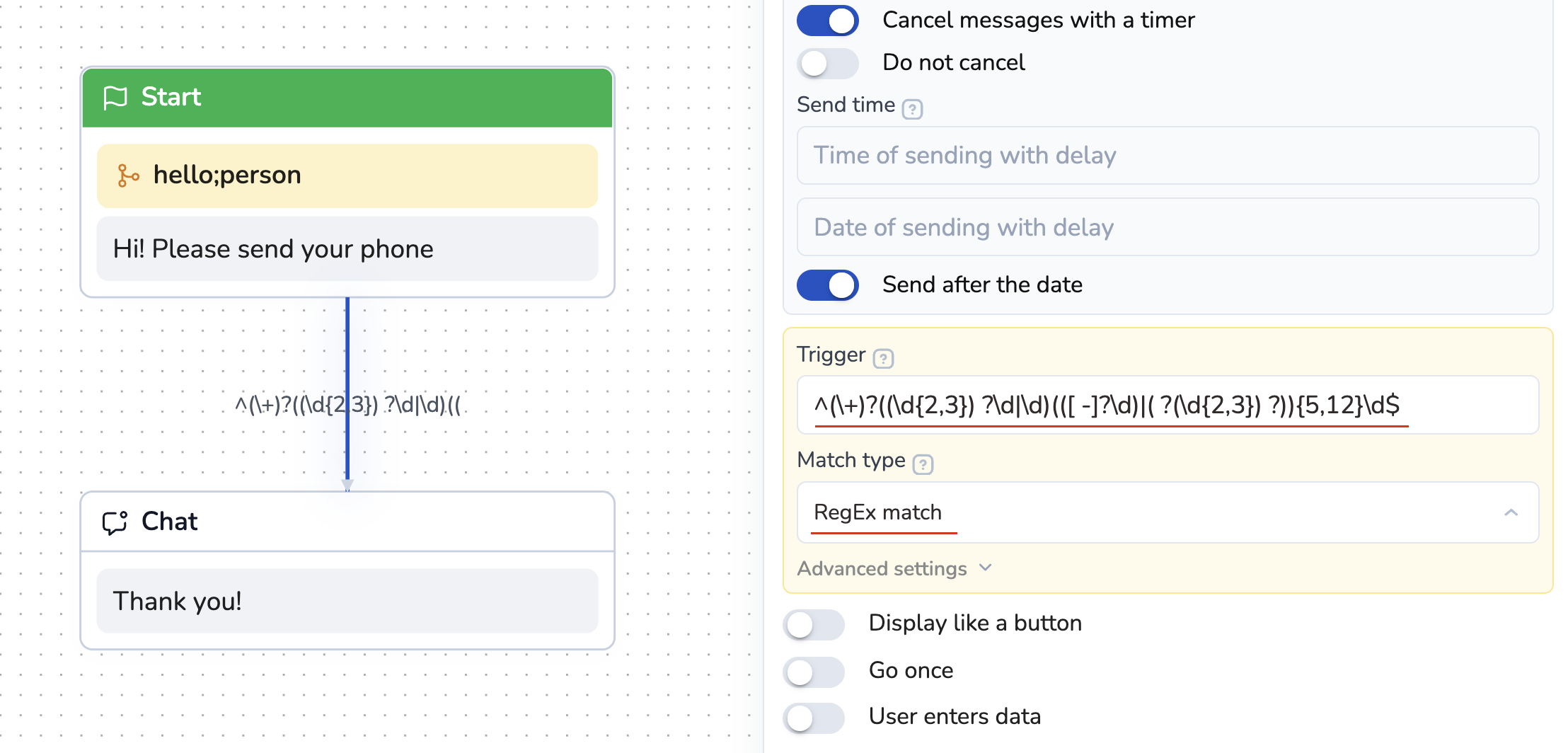
Task: Open the Match type help icon
Action: tap(923, 464)
